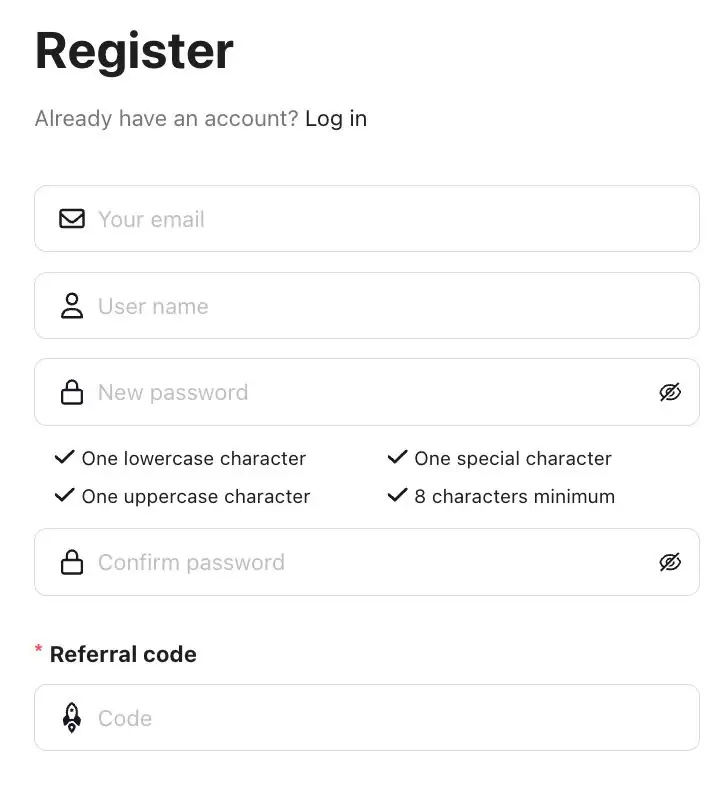This screenshot has height=786, width=728.
Task: Click checkmark beside One lowercase character
Action: tap(65, 457)
